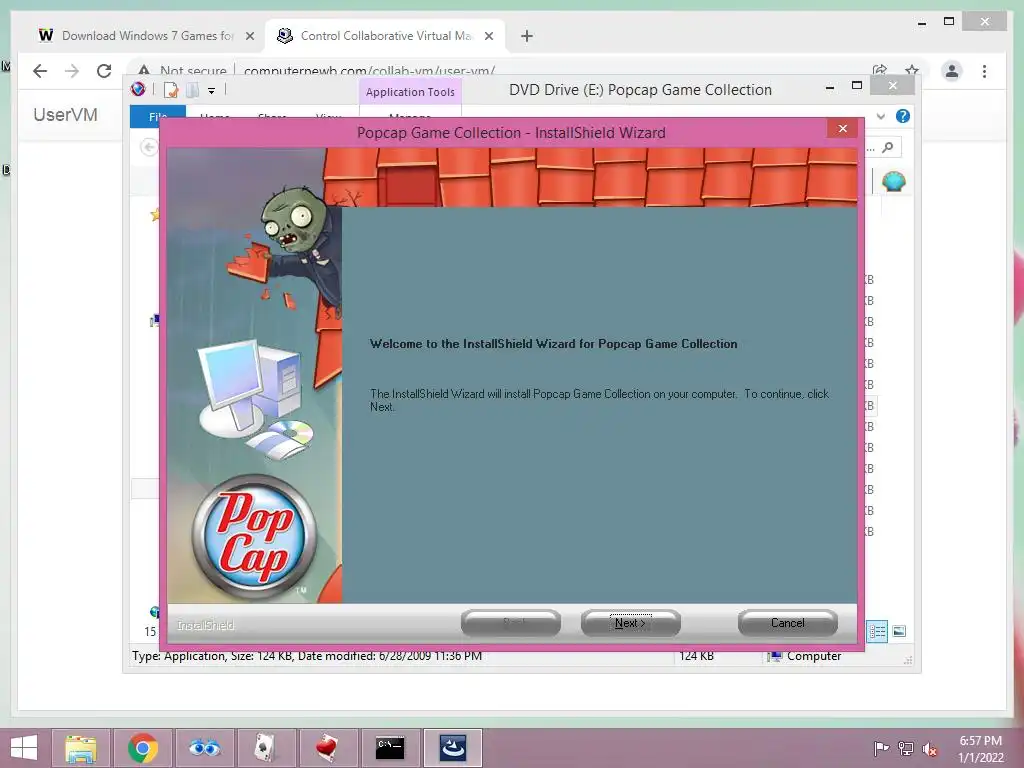This screenshot has width=1024, height=768.
Task: Switch to Download Windows 7 Games tab
Action: click(147, 36)
